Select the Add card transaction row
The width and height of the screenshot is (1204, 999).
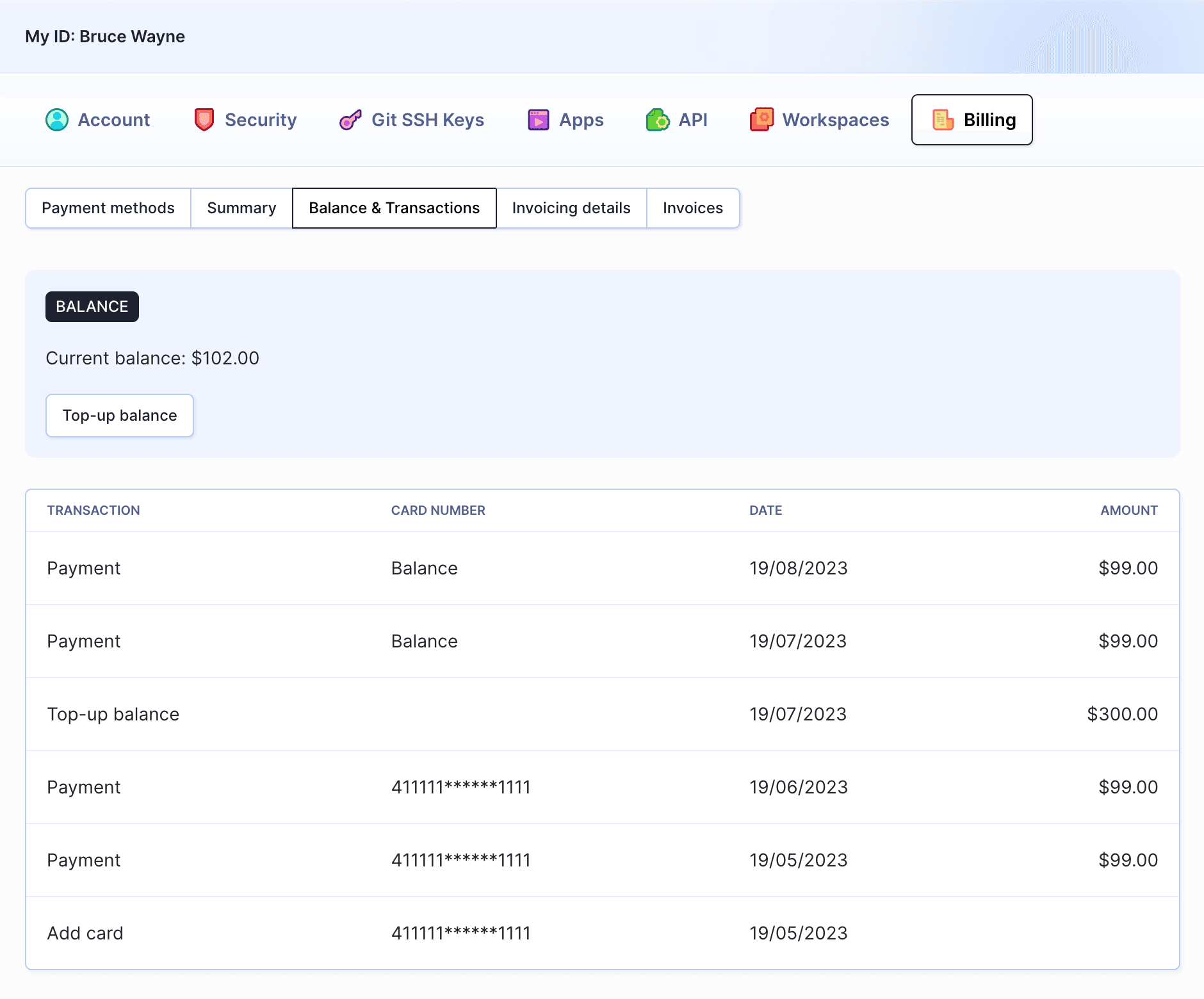coord(602,933)
